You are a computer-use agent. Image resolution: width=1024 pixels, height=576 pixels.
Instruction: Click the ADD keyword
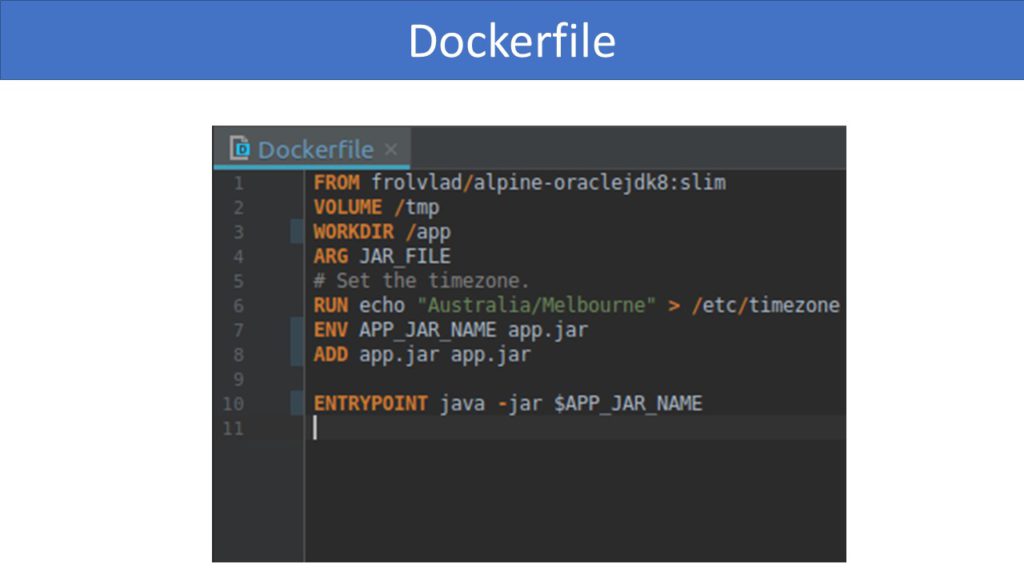click(x=330, y=355)
